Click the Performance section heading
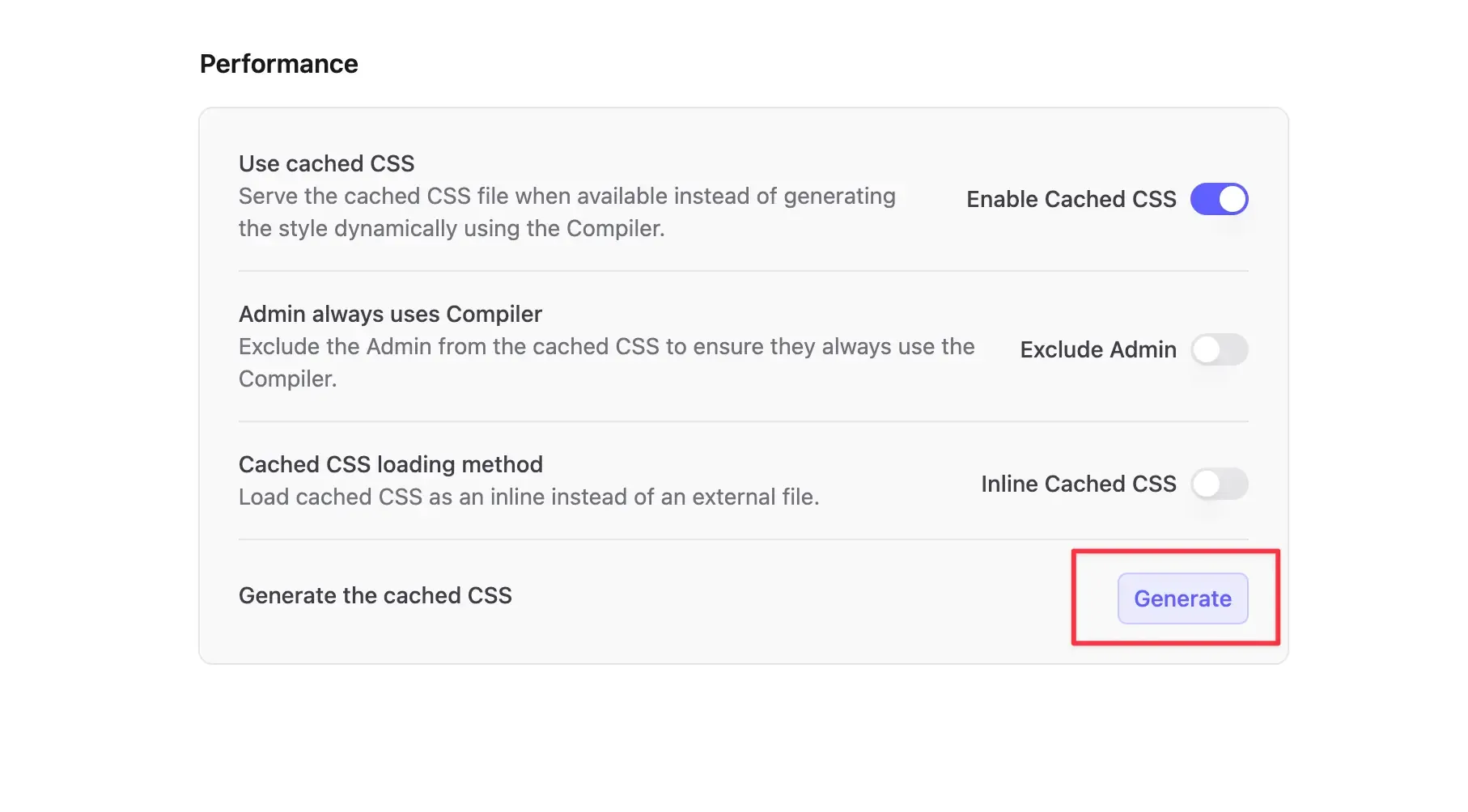The height and width of the screenshot is (812, 1468). click(x=278, y=64)
